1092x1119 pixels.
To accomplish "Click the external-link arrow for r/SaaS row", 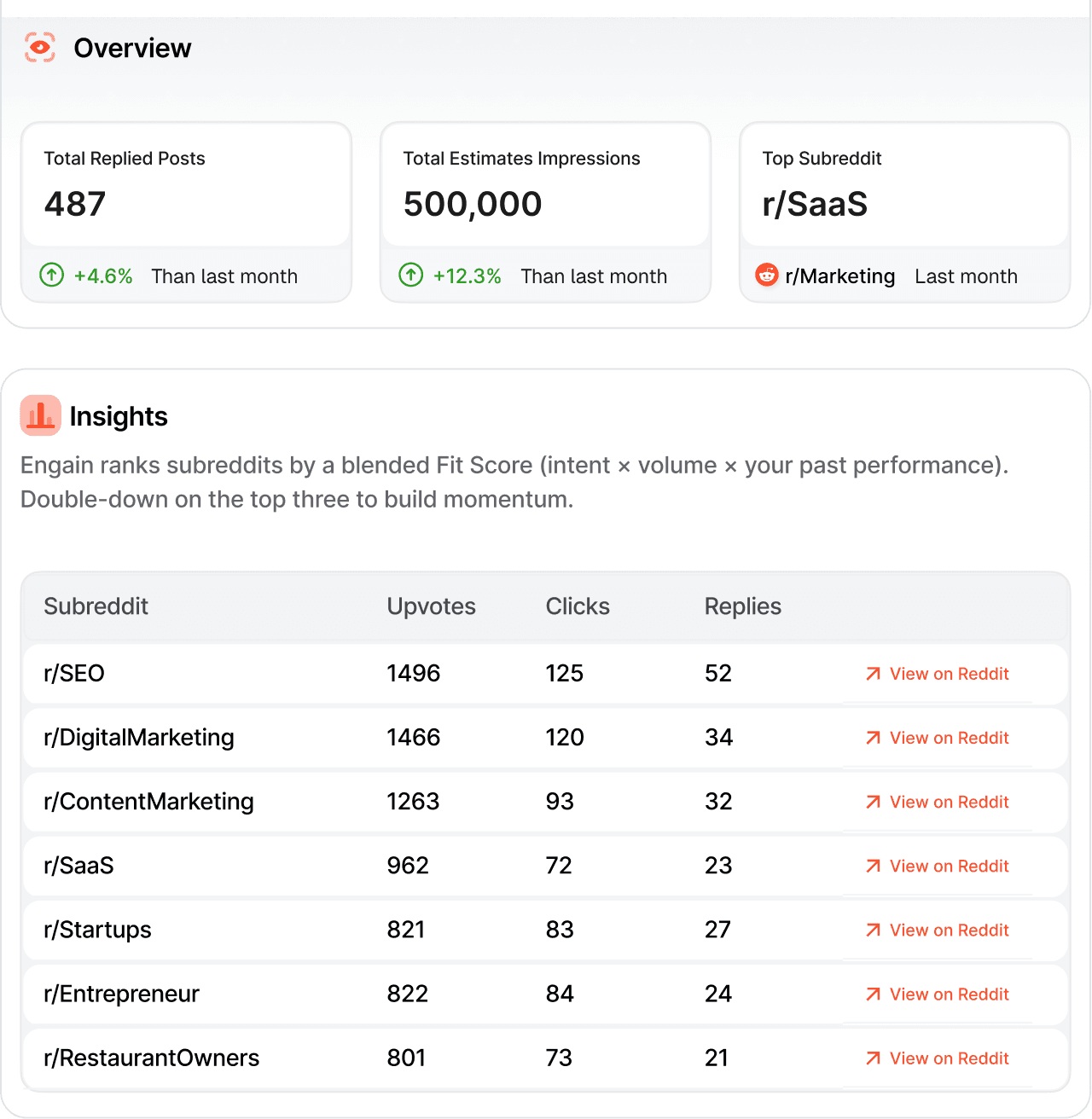I will 872,866.
